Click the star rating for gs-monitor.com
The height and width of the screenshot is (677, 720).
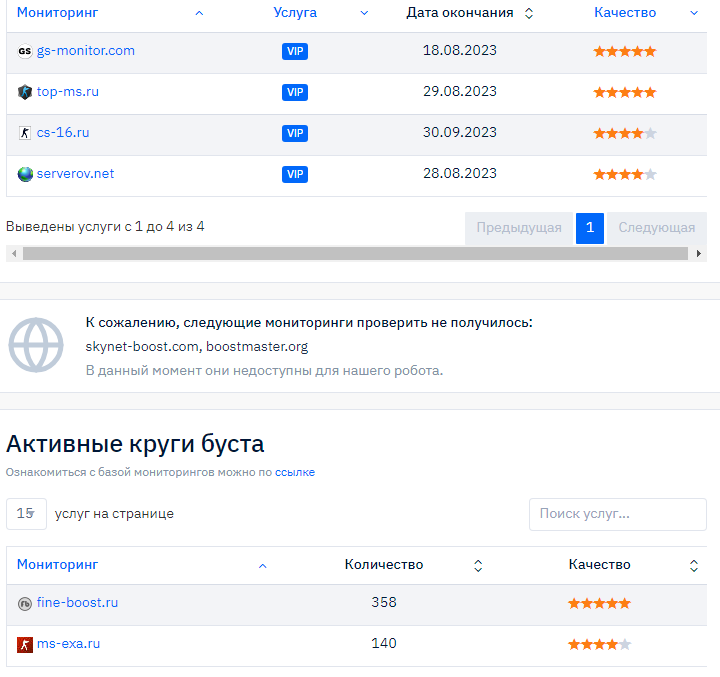click(x=625, y=51)
